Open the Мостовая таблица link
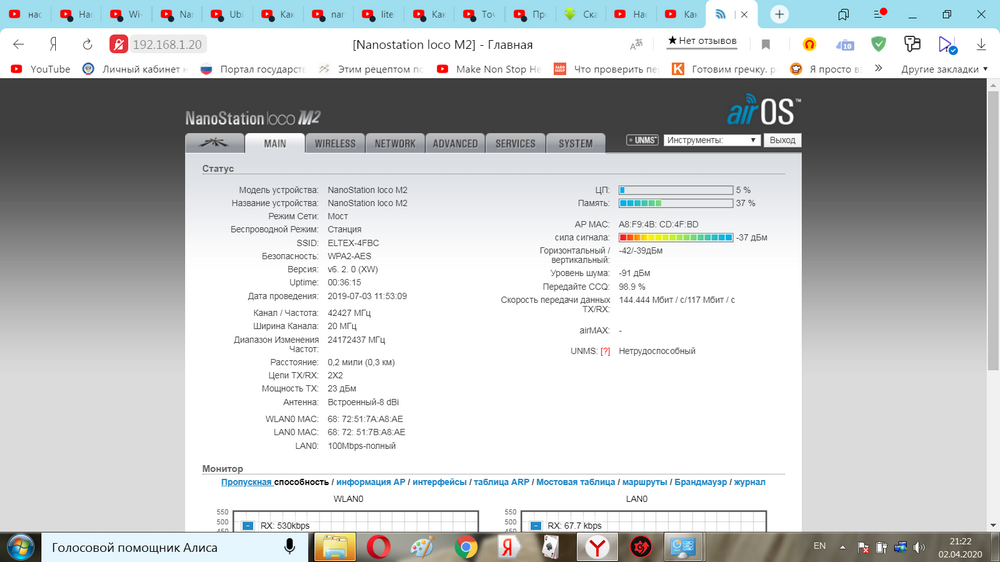The width and height of the screenshot is (1000, 562). (575, 482)
